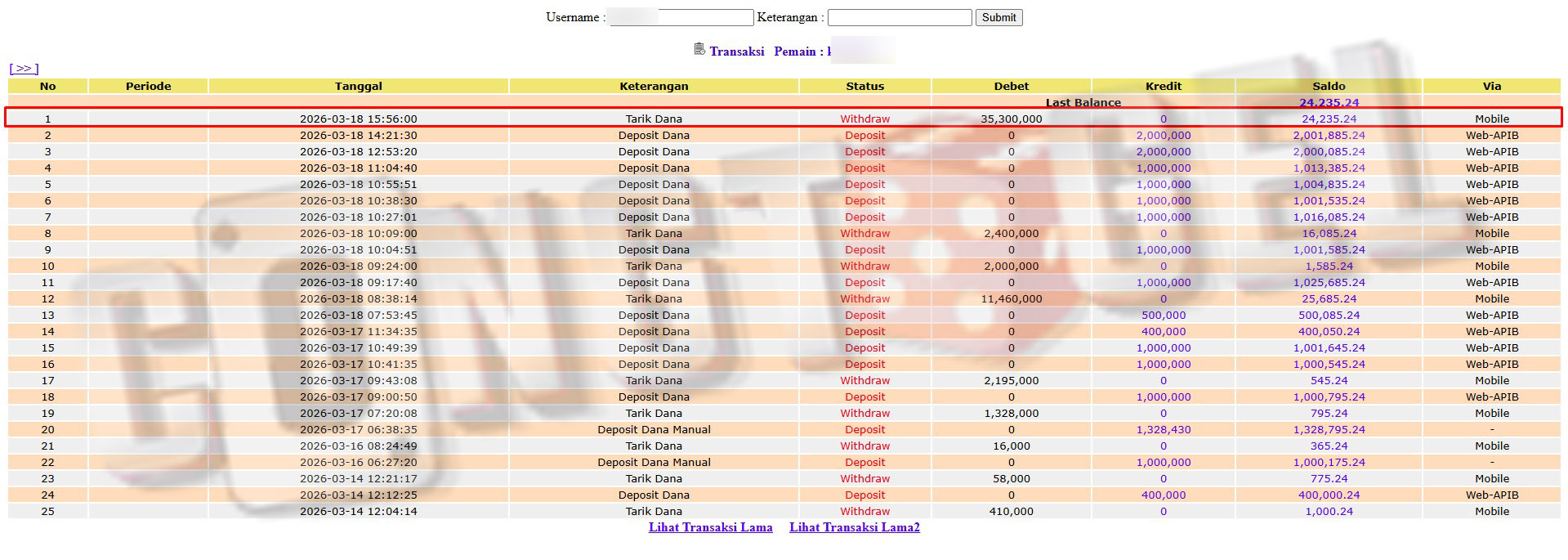
Task: Select the debet amount 2,000,000
Action: tap(1012, 266)
